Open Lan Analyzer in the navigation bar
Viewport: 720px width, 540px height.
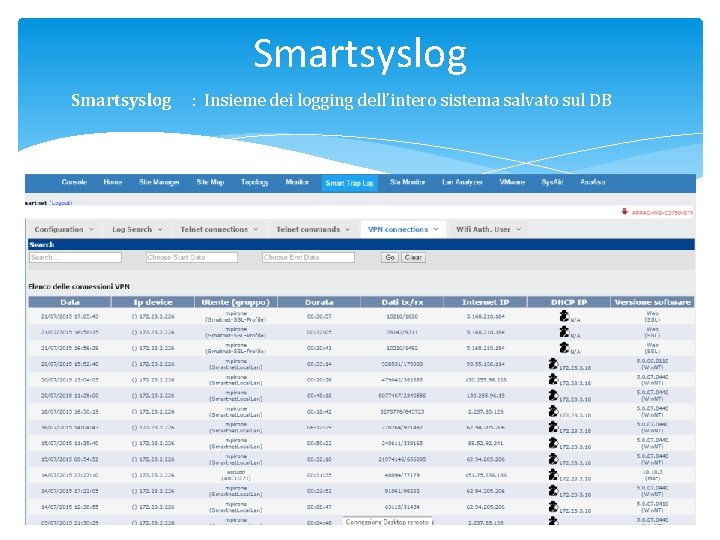(462, 182)
